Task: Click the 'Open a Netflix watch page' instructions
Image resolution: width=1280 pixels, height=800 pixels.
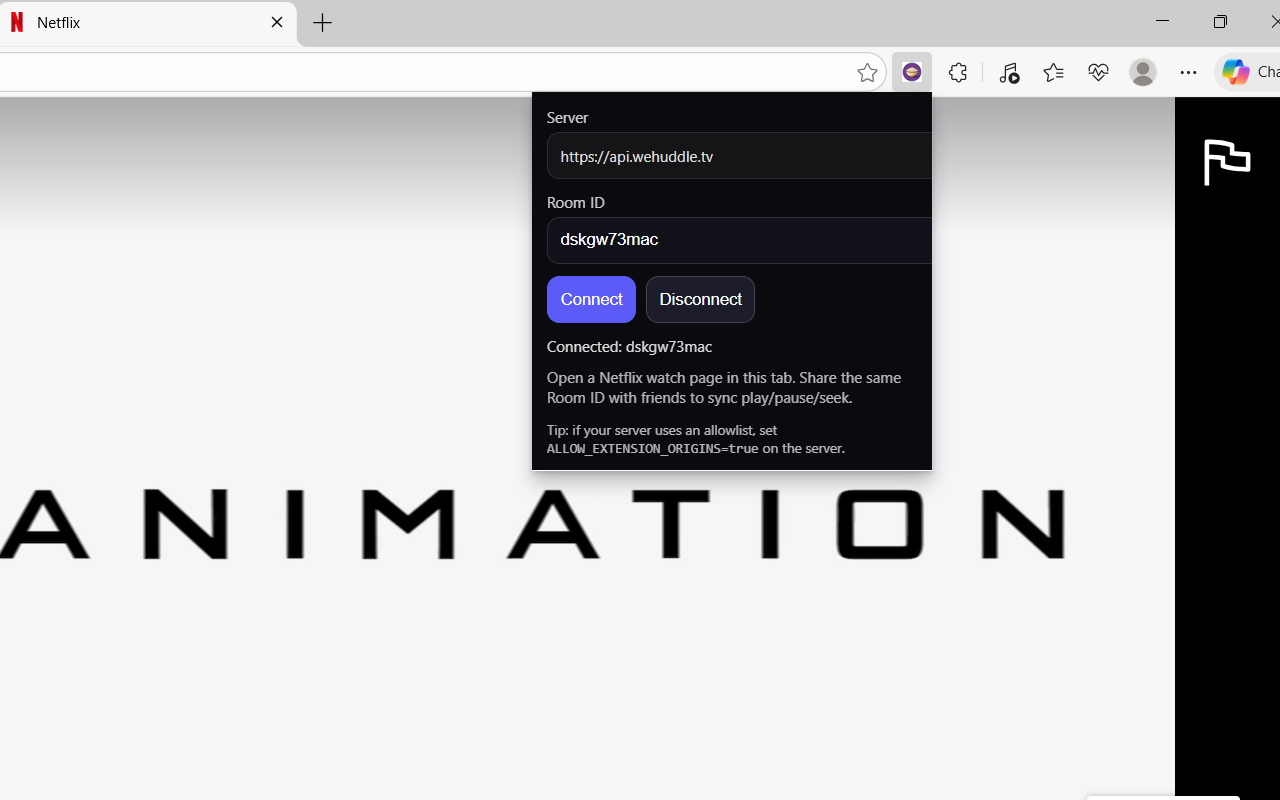Action: [724, 388]
